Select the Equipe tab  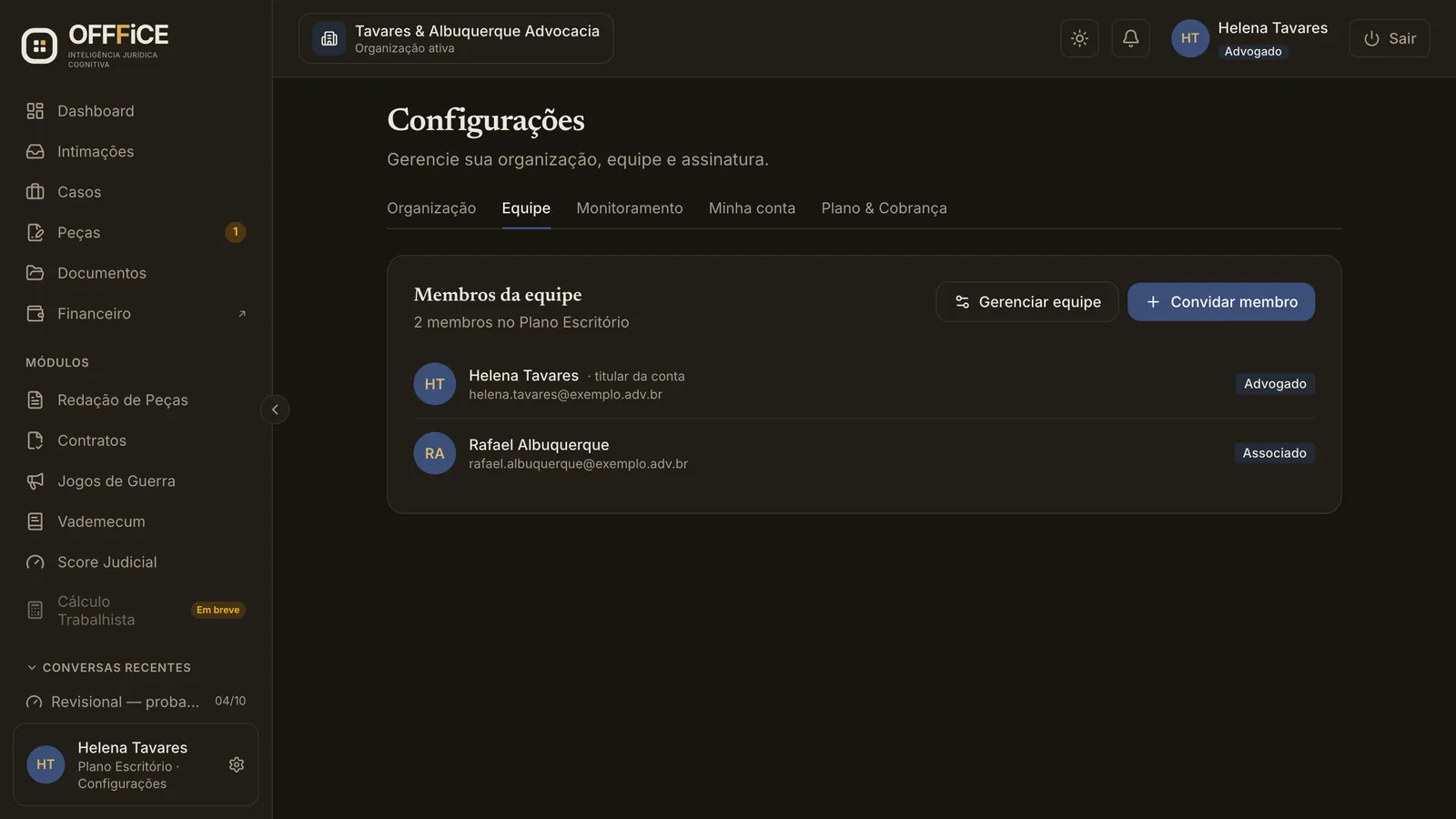(526, 208)
